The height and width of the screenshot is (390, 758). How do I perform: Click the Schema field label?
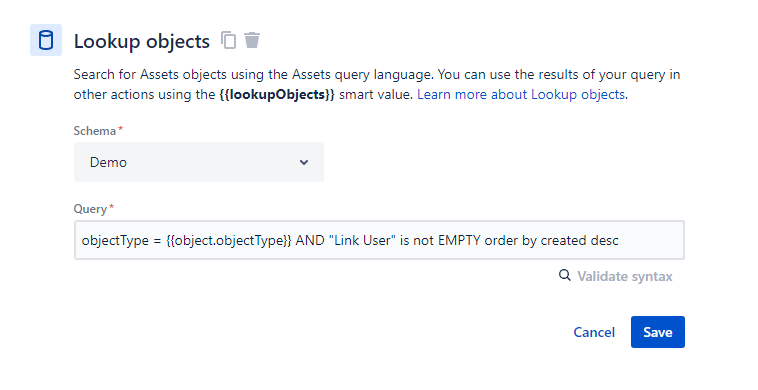click(95, 131)
